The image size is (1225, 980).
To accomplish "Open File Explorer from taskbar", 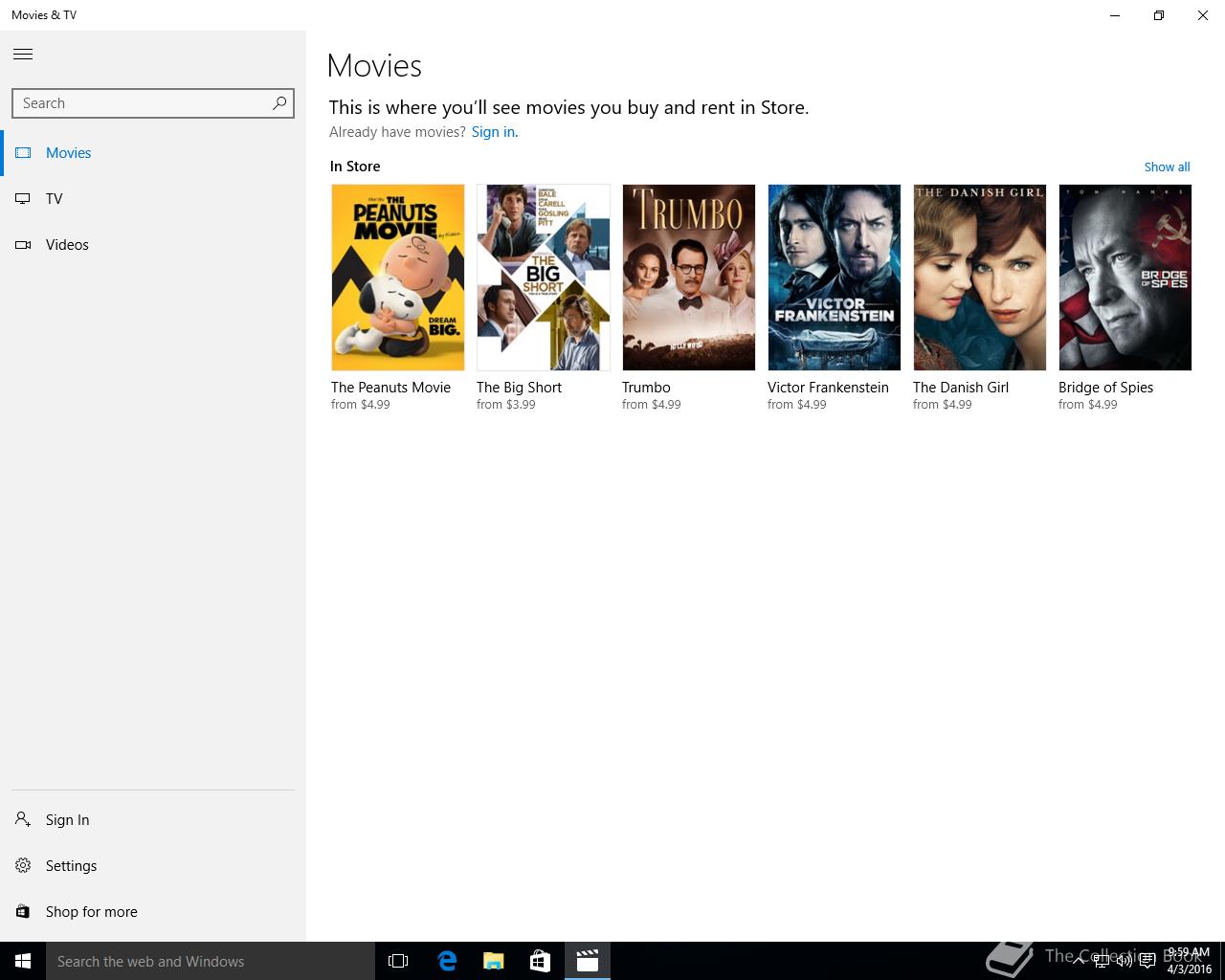I will coord(493,961).
